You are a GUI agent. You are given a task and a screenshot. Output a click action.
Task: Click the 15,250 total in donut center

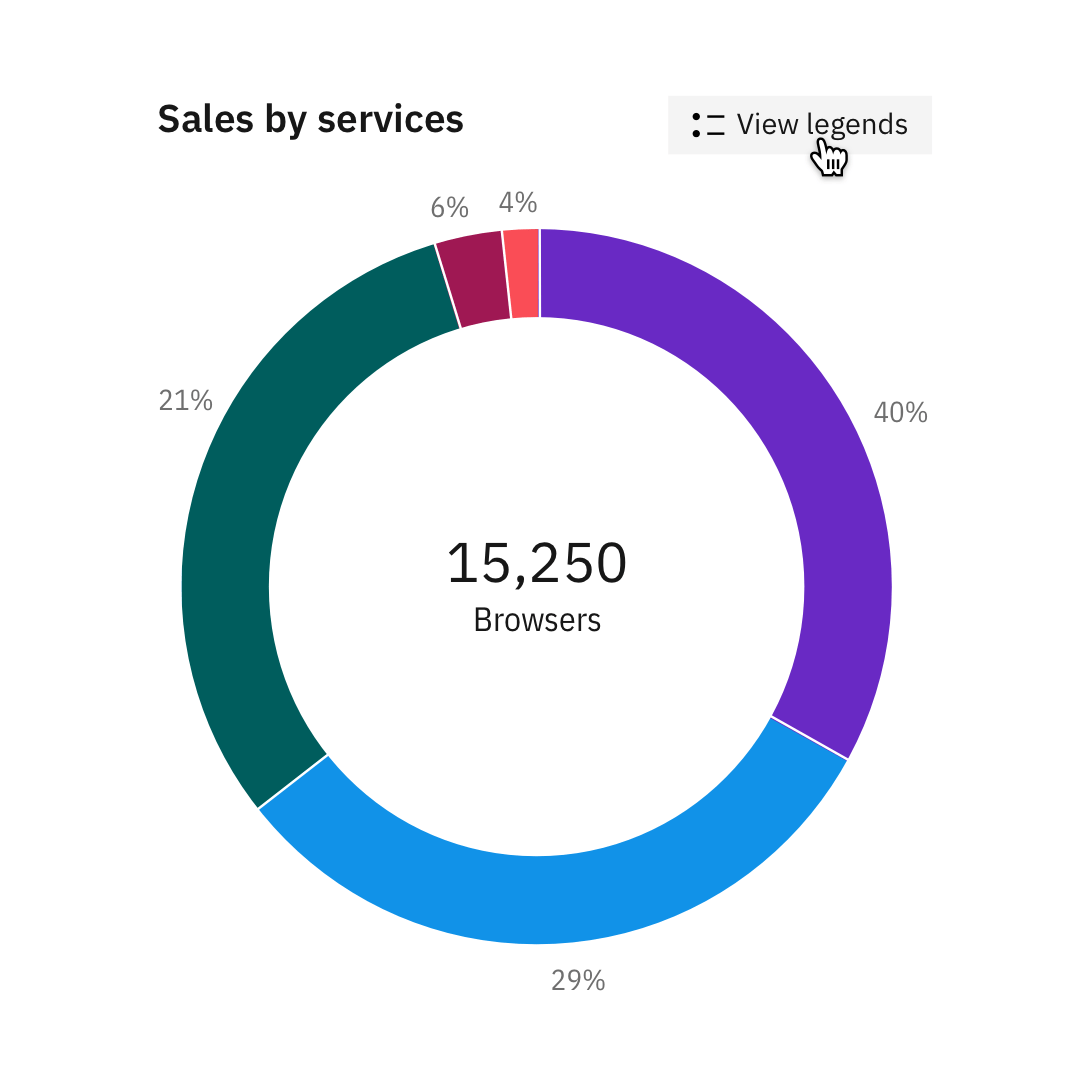coord(536,563)
